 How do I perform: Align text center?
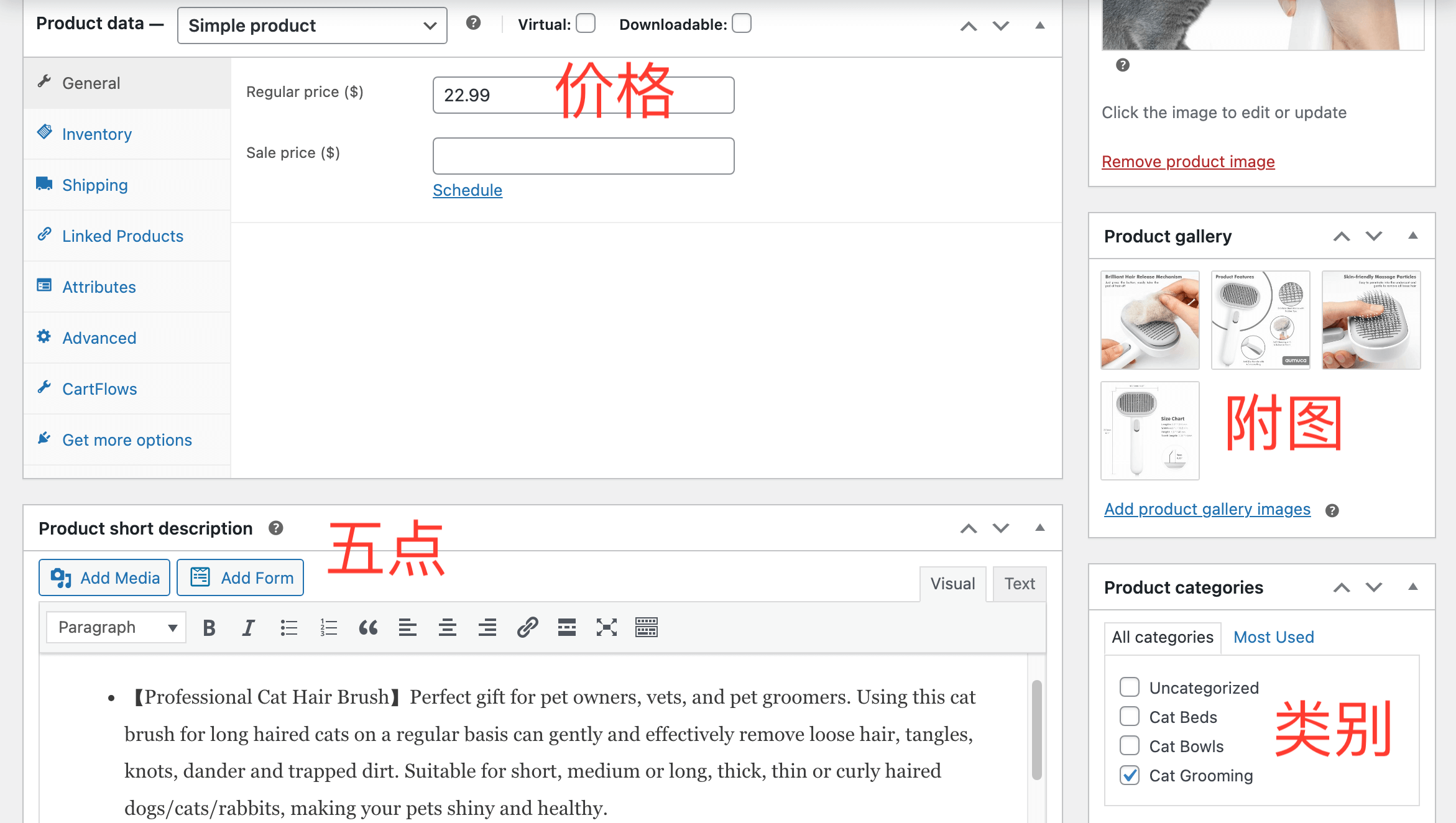[x=448, y=628]
